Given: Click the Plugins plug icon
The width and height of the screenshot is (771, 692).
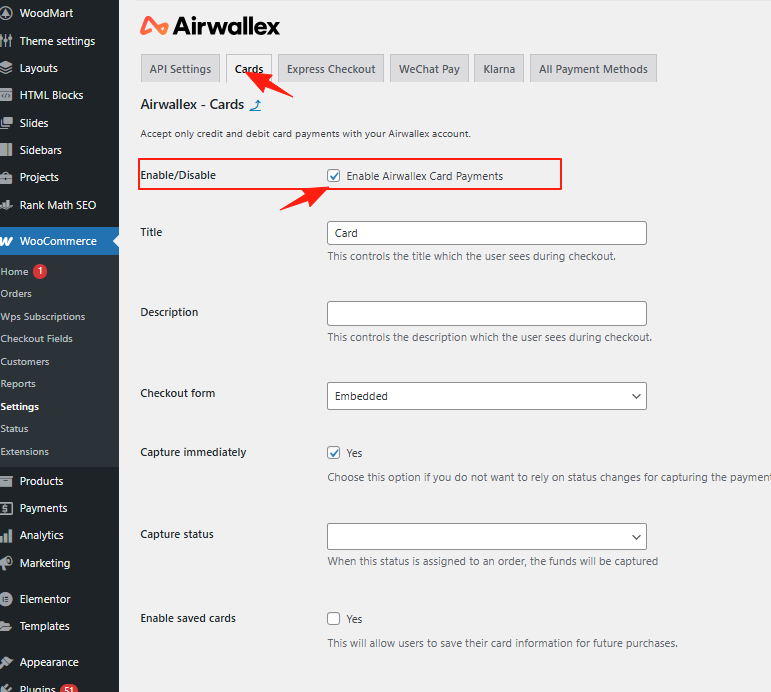Looking at the screenshot, I should coord(5,688).
